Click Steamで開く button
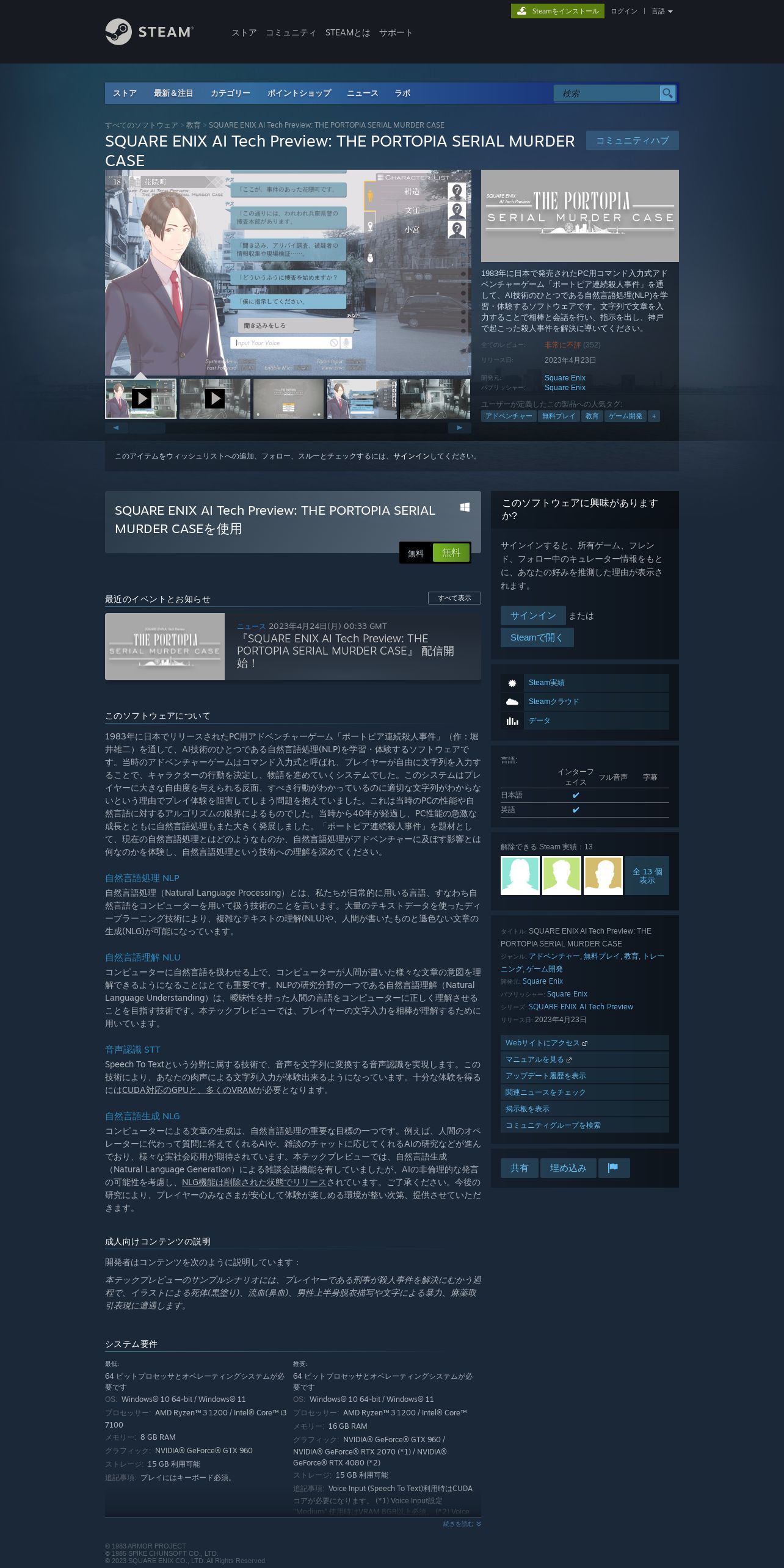The height and width of the screenshot is (1568, 784). coord(537,637)
